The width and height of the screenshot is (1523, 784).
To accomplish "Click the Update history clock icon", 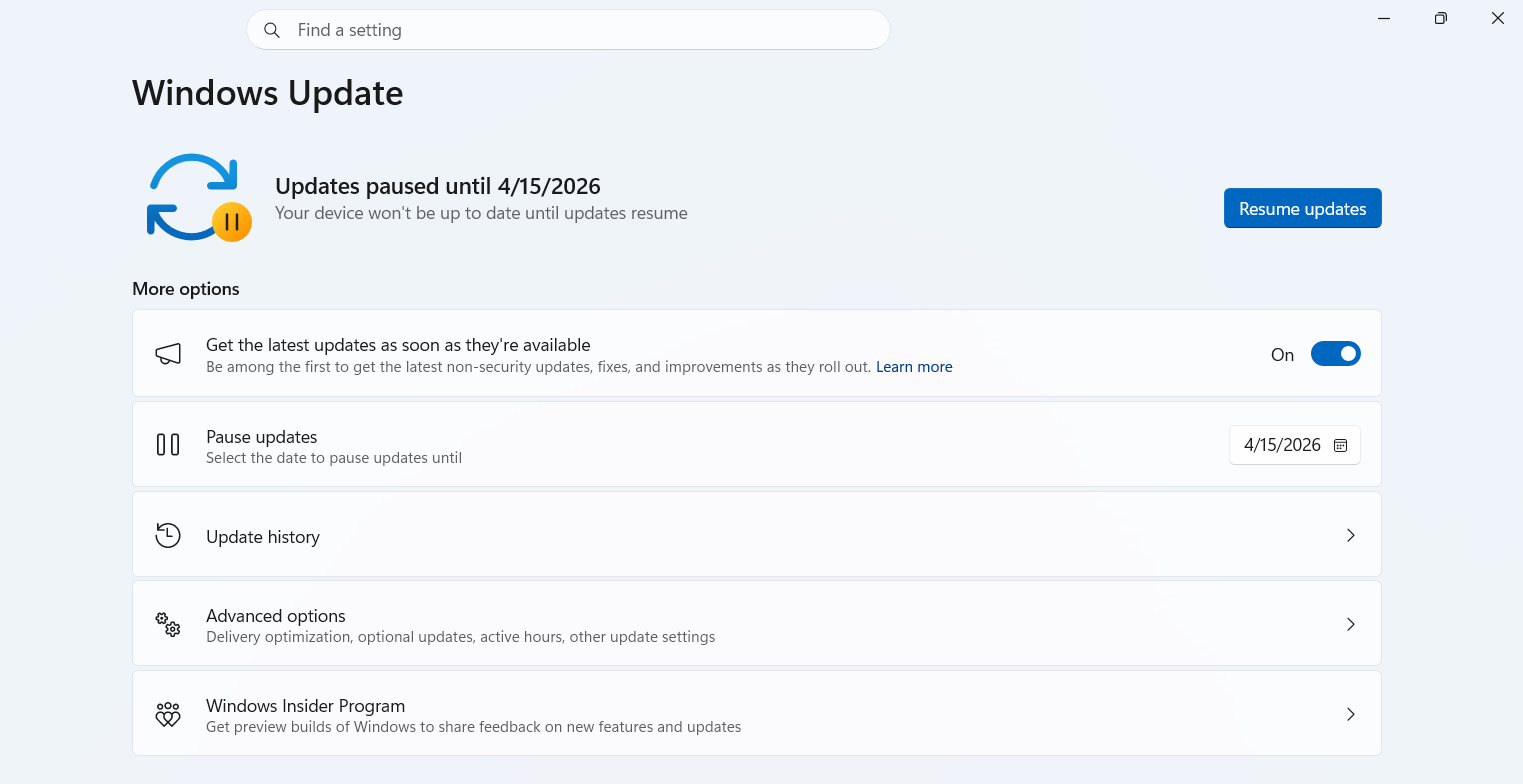I will point(168,535).
